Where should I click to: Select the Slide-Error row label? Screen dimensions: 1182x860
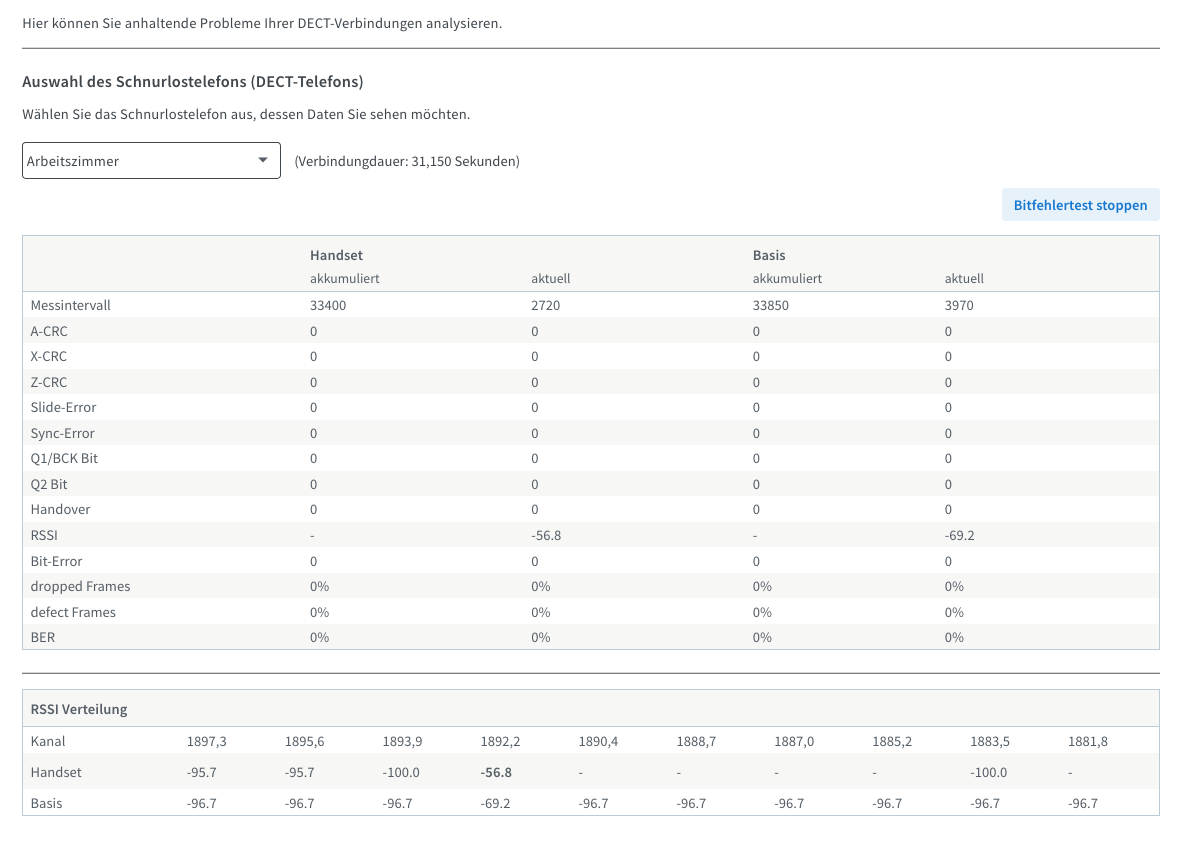pyautogui.click(x=64, y=407)
